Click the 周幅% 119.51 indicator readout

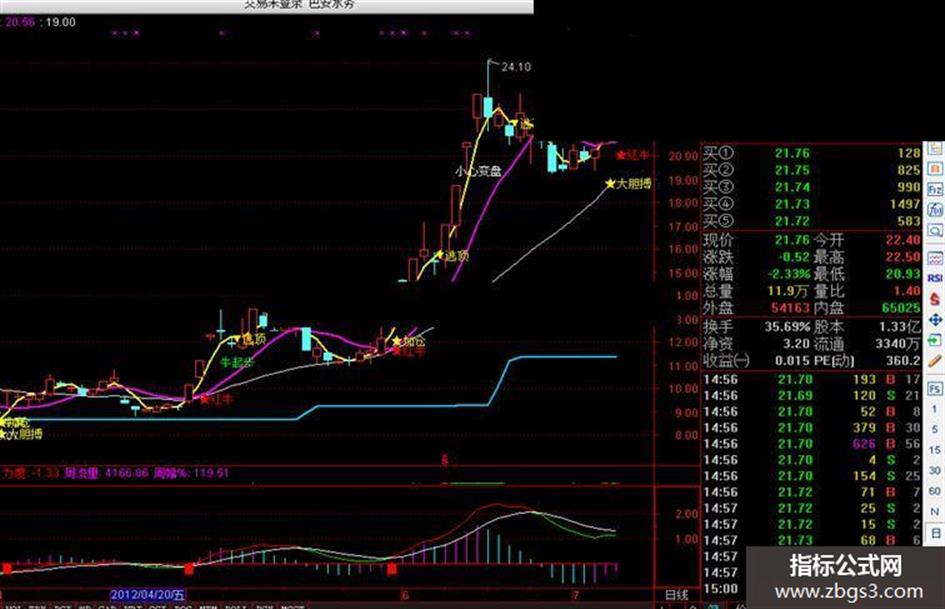pyautogui.click(x=191, y=473)
